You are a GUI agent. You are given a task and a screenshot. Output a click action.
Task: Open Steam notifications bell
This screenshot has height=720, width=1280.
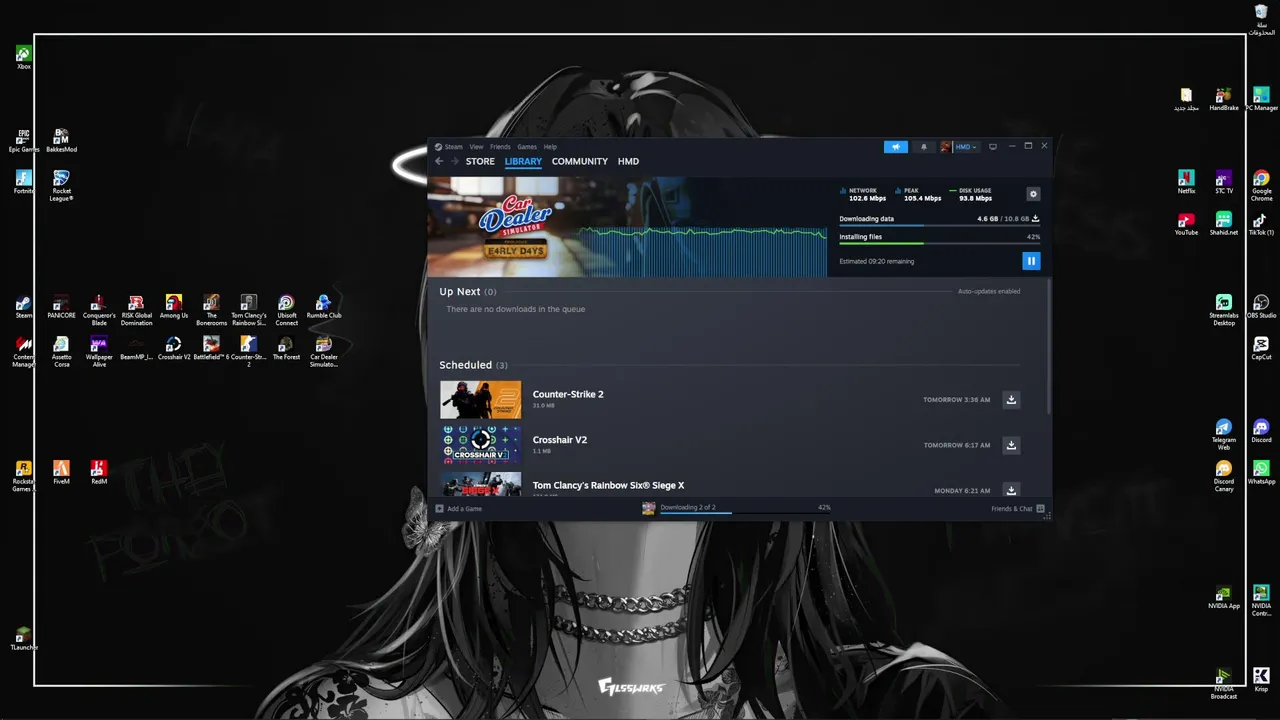click(x=923, y=147)
